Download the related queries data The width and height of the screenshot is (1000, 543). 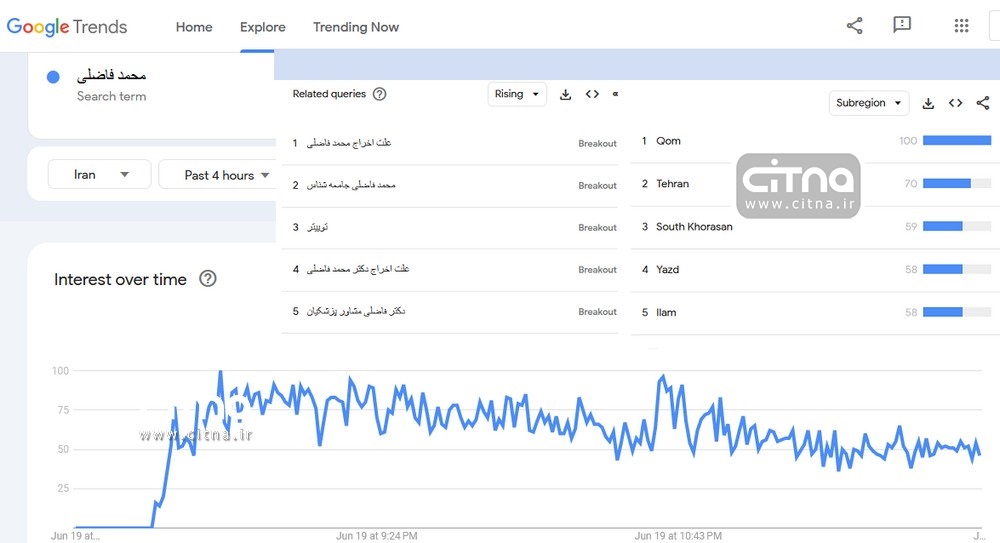coord(565,94)
